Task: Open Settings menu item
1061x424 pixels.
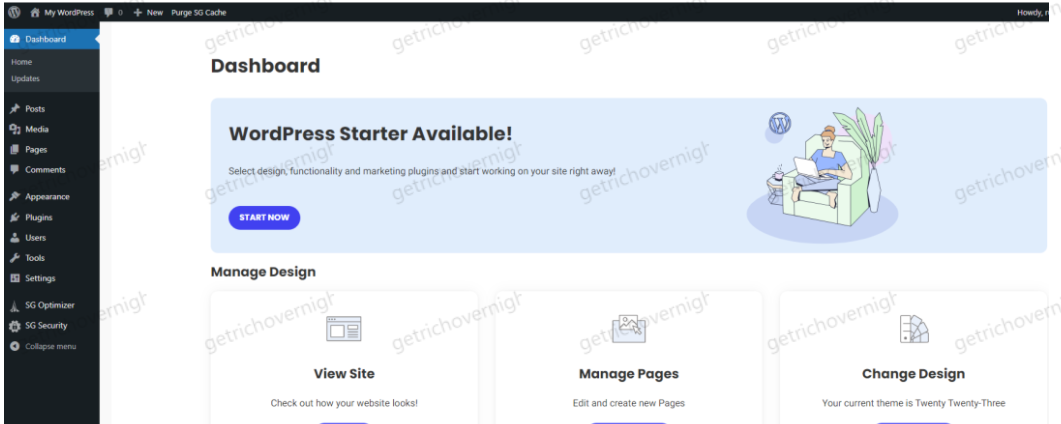Action: [40, 279]
